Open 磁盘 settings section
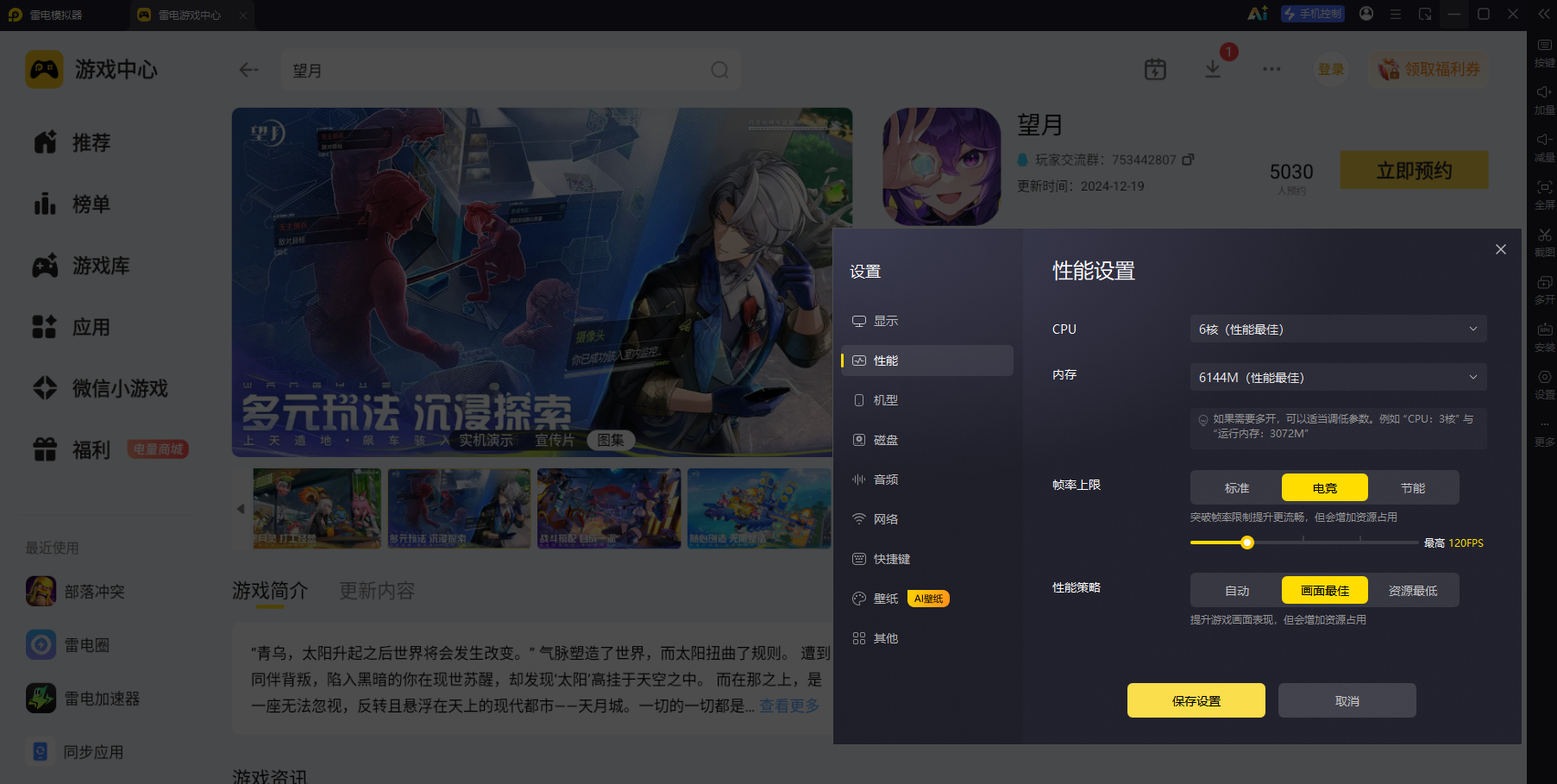 point(926,440)
